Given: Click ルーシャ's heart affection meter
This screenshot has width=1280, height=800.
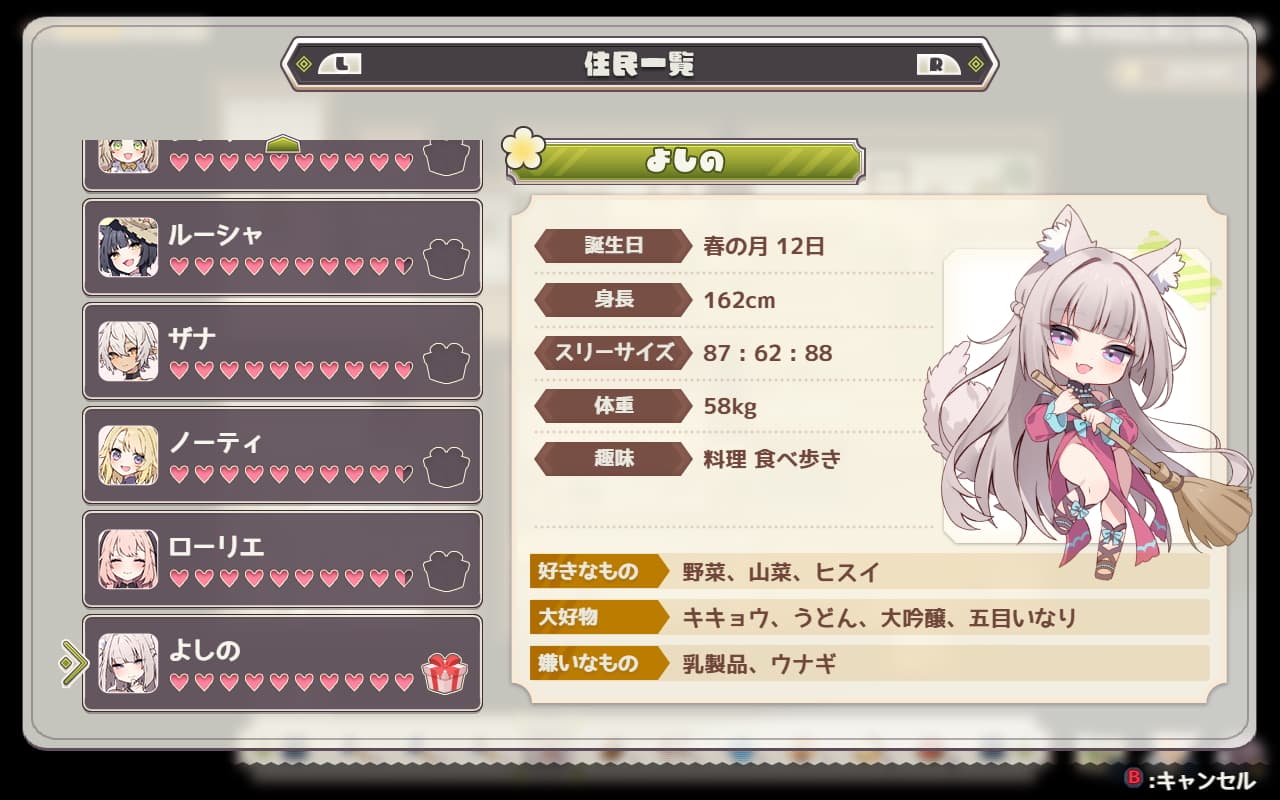Looking at the screenshot, I should (291, 266).
